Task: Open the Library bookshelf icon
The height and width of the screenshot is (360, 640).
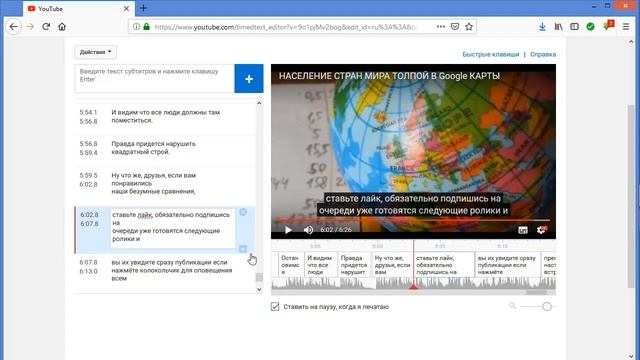Action: coord(558,27)
